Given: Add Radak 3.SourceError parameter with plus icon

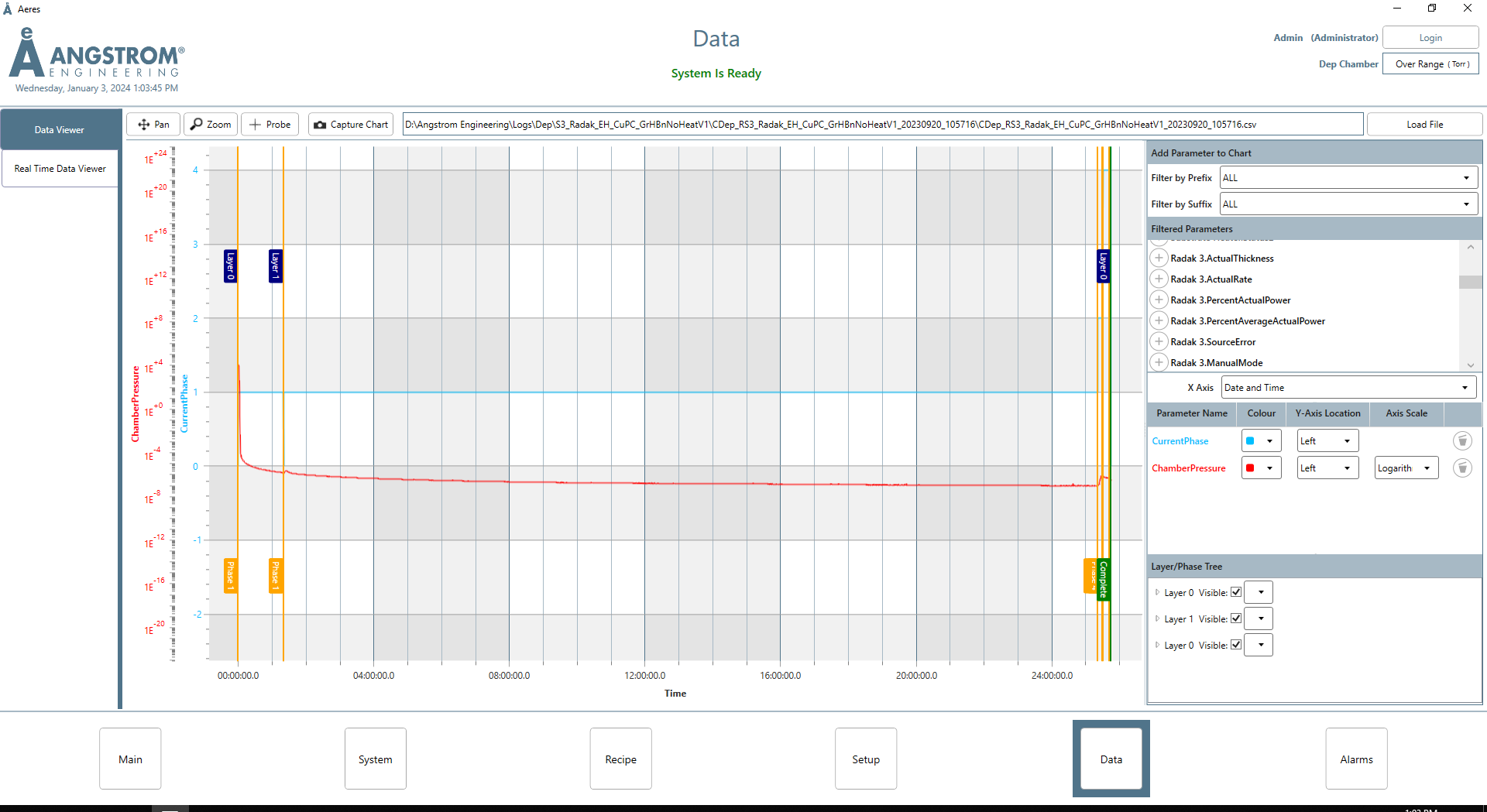Looking at the screenshot, I should [x=1159, y=342].
